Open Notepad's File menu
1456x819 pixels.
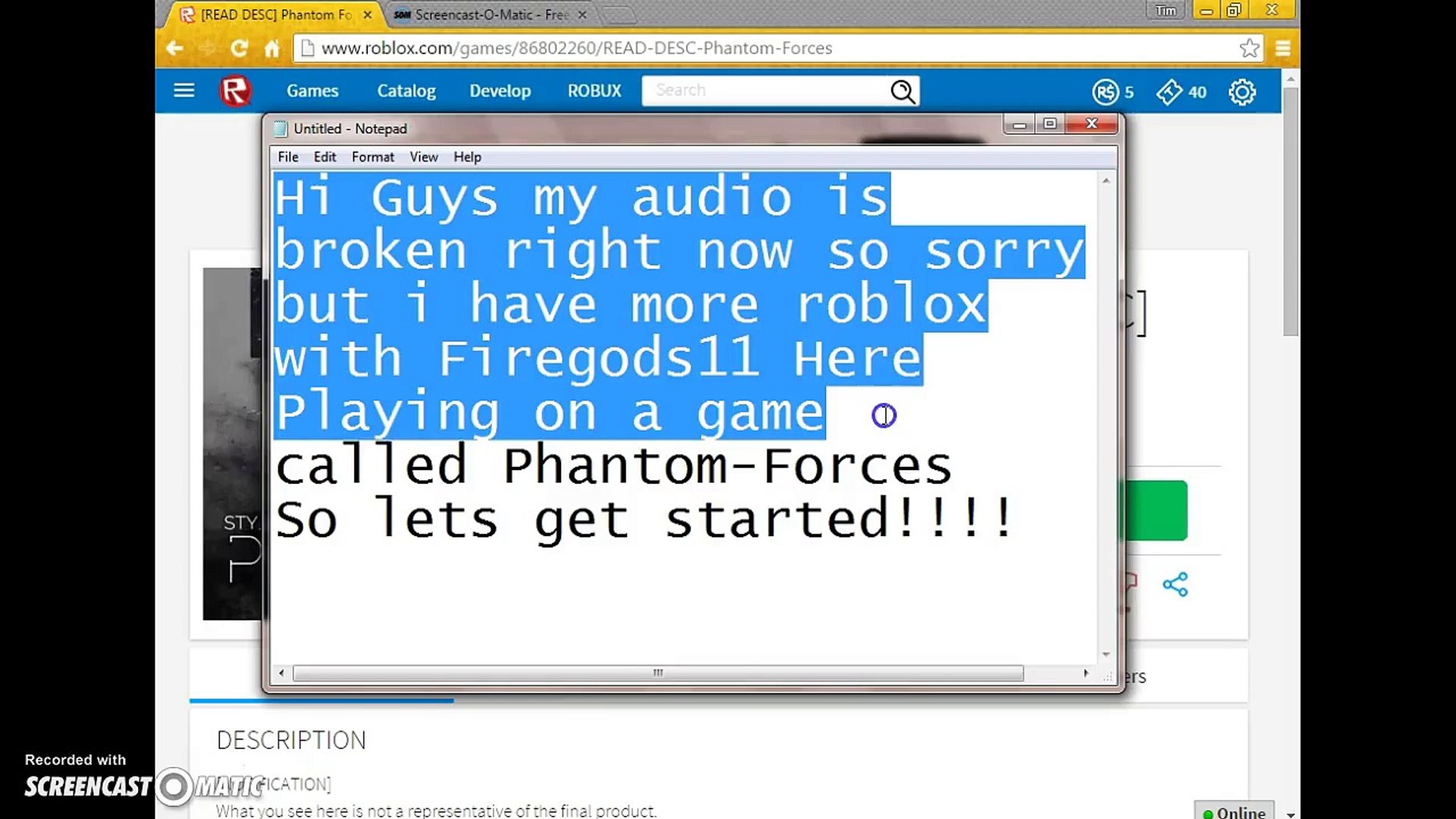pyautogui.click(x=287, y=157)
